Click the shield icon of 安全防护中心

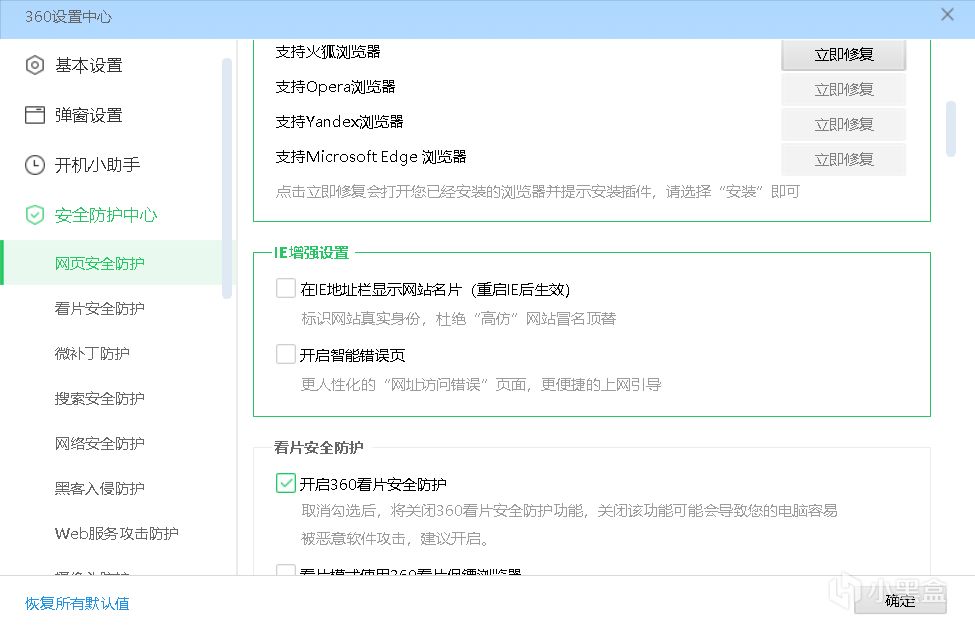click(35, 215)
